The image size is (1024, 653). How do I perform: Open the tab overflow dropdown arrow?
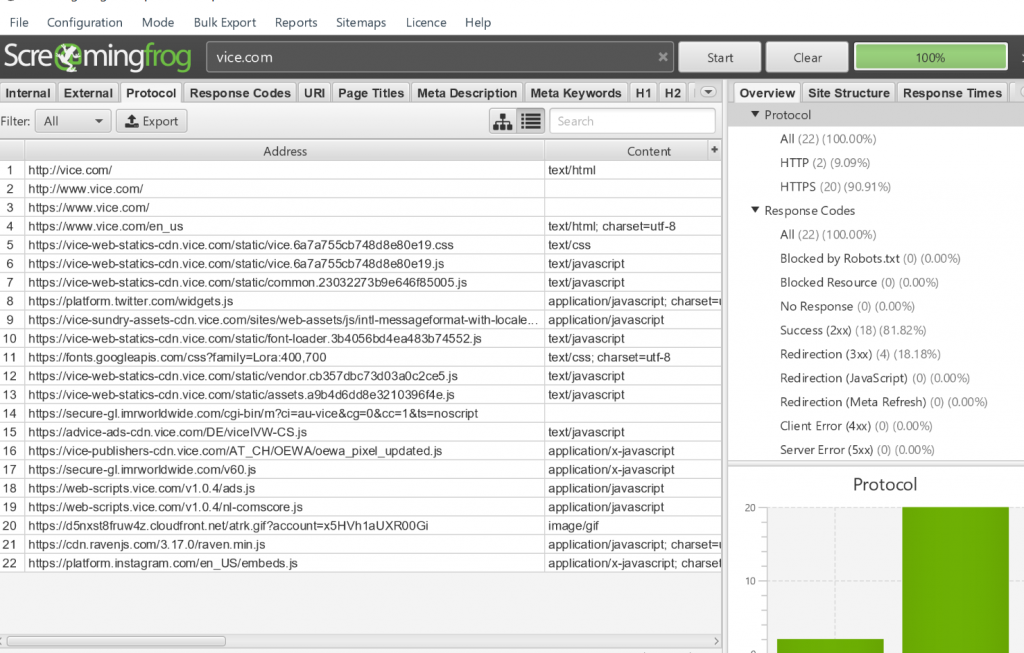click(708, 92)
